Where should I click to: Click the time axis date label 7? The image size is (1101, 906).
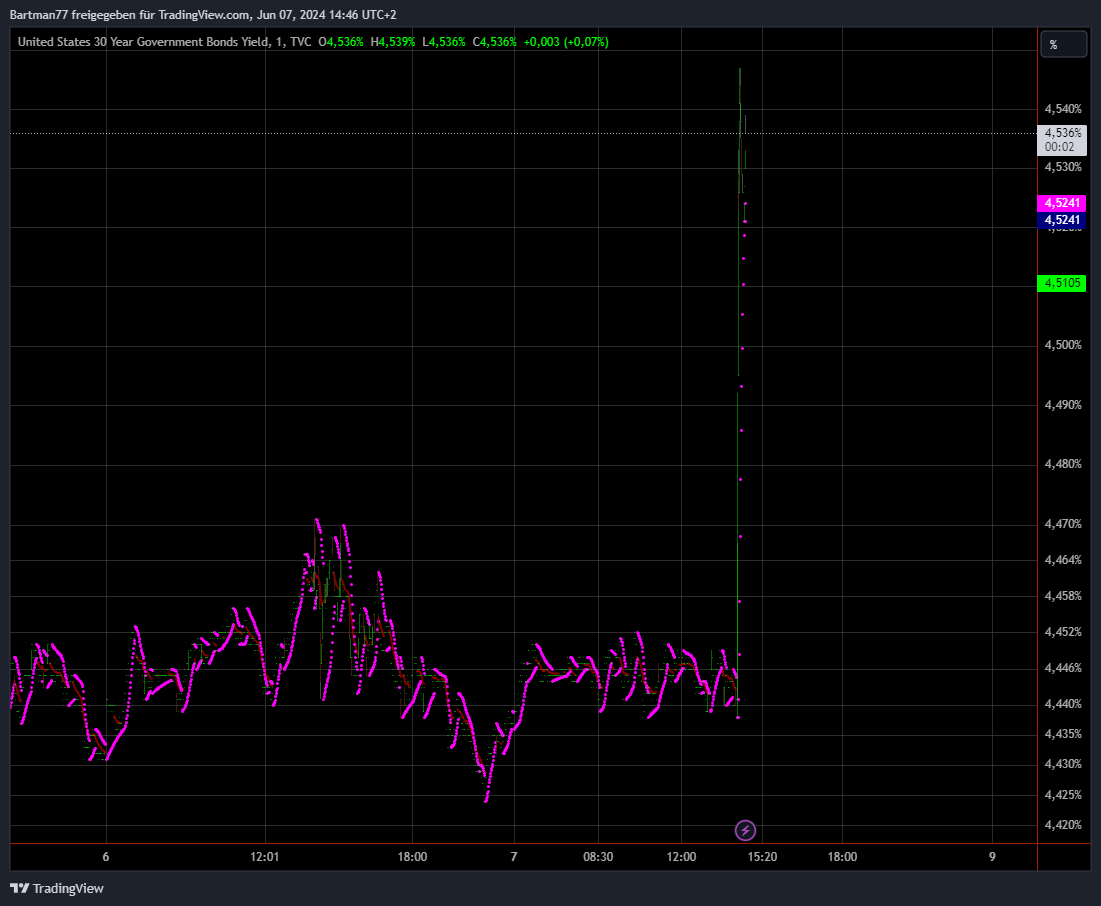click(x=514, y=857)
